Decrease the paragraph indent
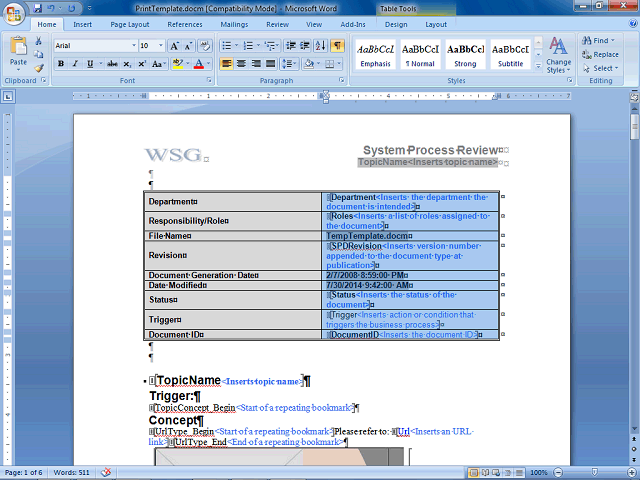Image resolution: width=640 pixels, height=480 pixels. 291,46
